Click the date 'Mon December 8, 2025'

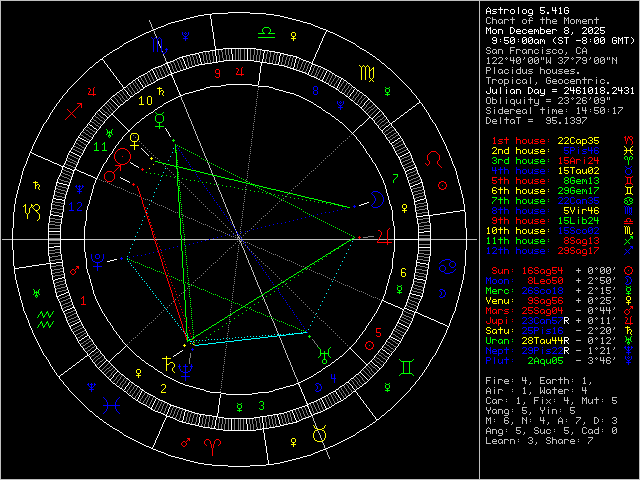[545, 31]
